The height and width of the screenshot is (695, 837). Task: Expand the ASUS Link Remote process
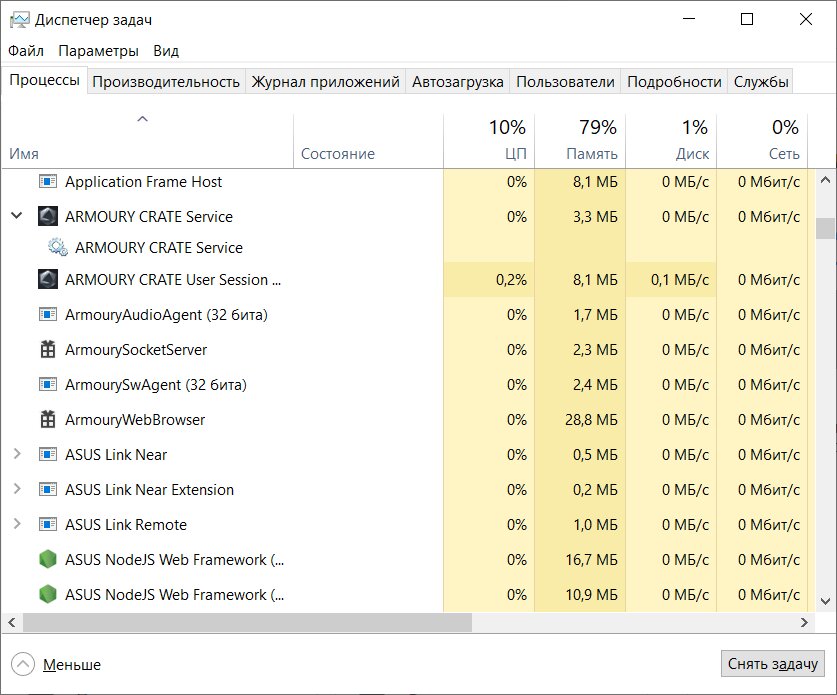[x=17, y=524]
